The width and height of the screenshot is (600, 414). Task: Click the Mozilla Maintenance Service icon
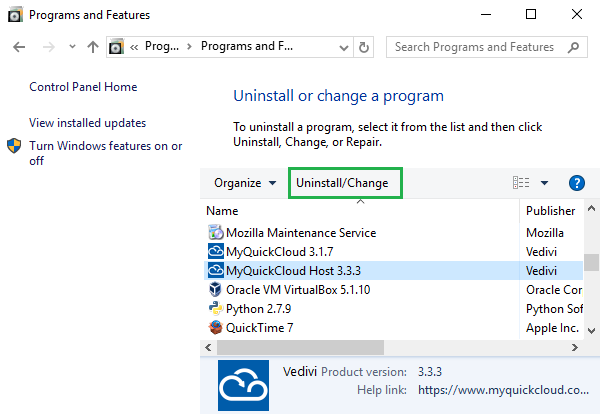coord(215,233)
